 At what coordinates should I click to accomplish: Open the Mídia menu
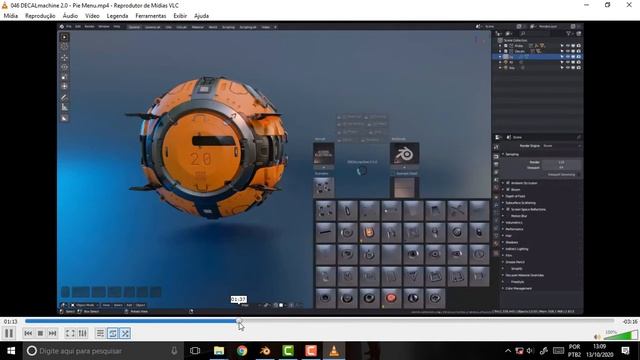tap(11, 16)
